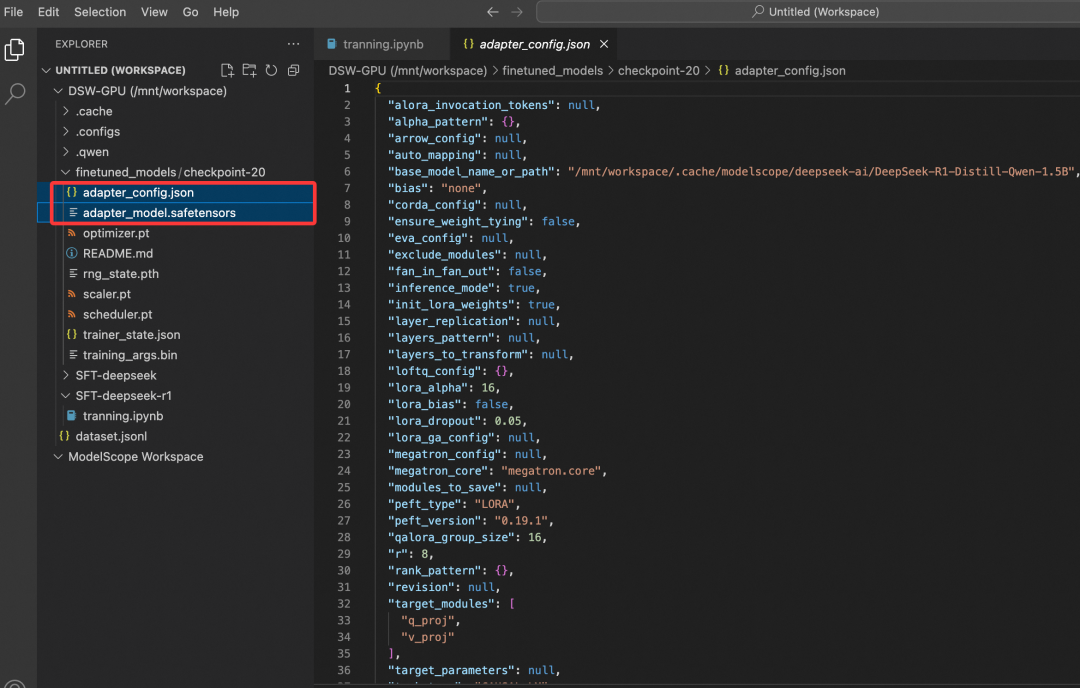Open the Help menu

tap(226, 12)
